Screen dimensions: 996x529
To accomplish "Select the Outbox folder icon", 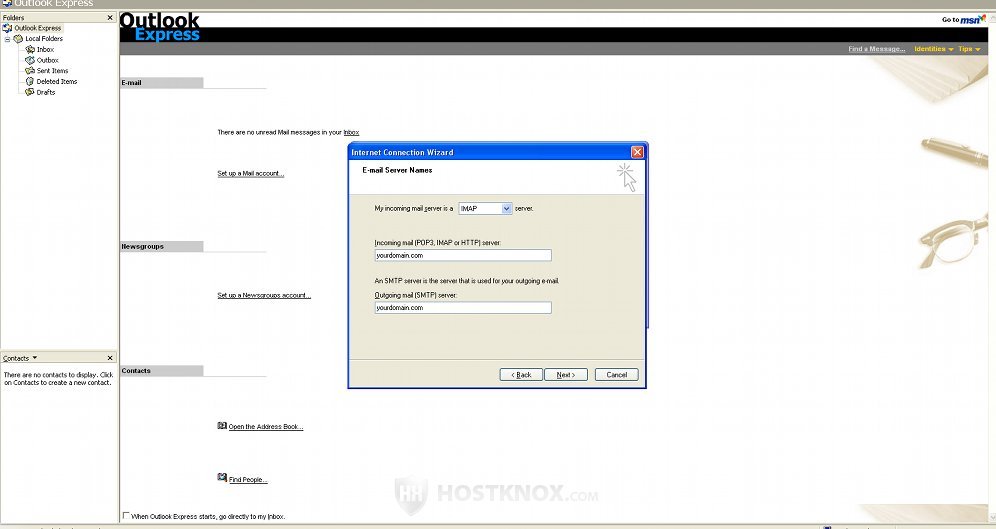I will point(30,60).
